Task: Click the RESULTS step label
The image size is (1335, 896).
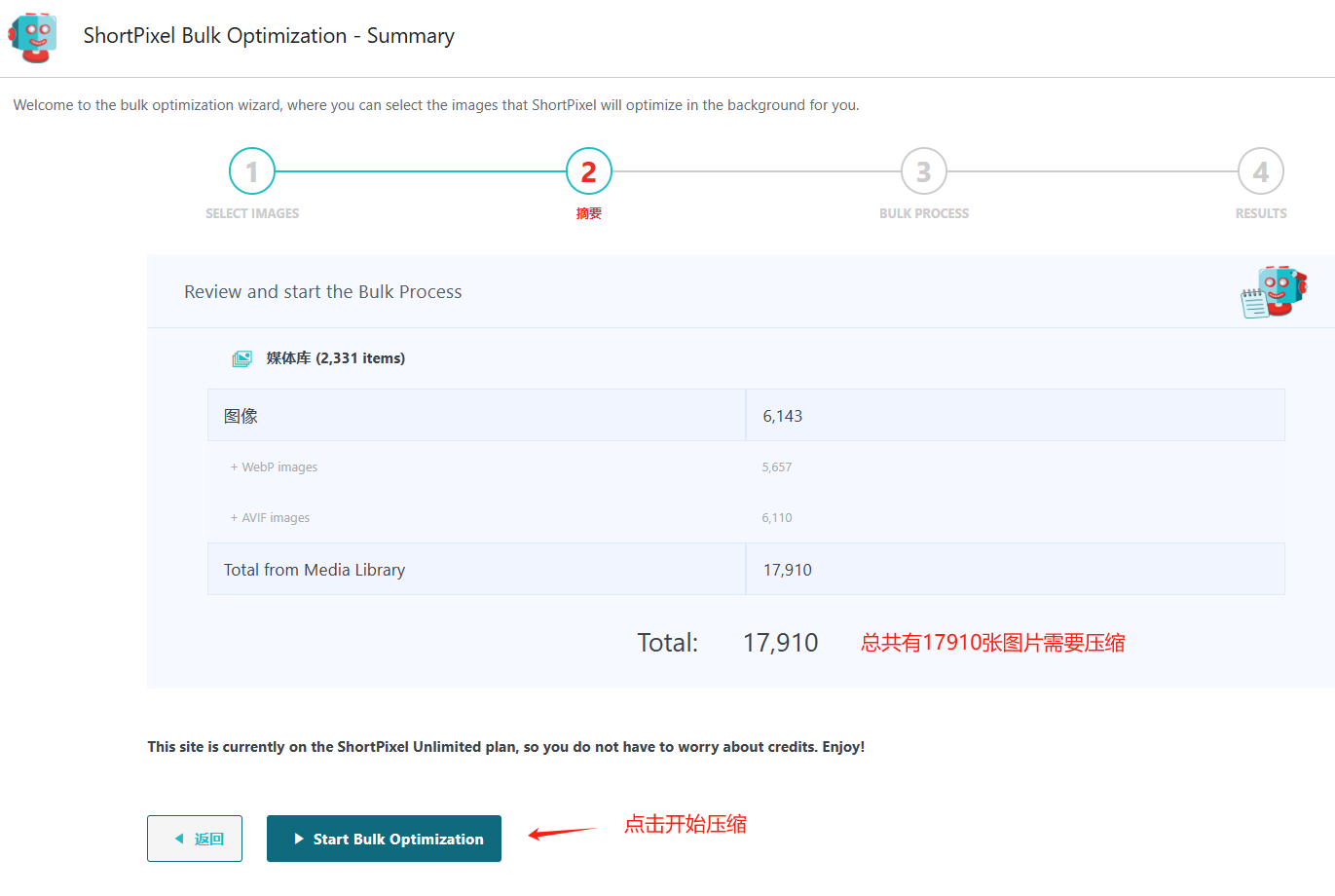Action: pyautogui.click(x=1261, y=213)
